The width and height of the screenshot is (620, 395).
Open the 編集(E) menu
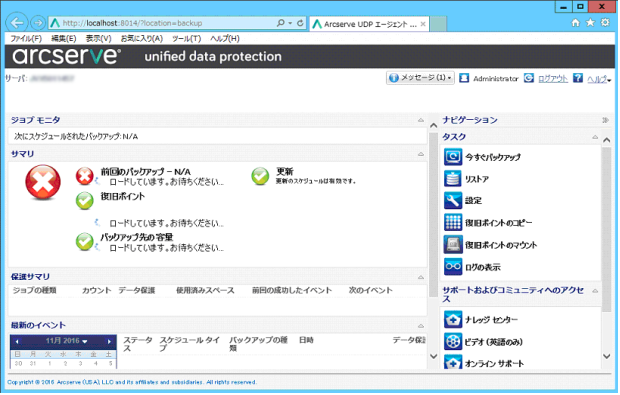click(64, 38)
